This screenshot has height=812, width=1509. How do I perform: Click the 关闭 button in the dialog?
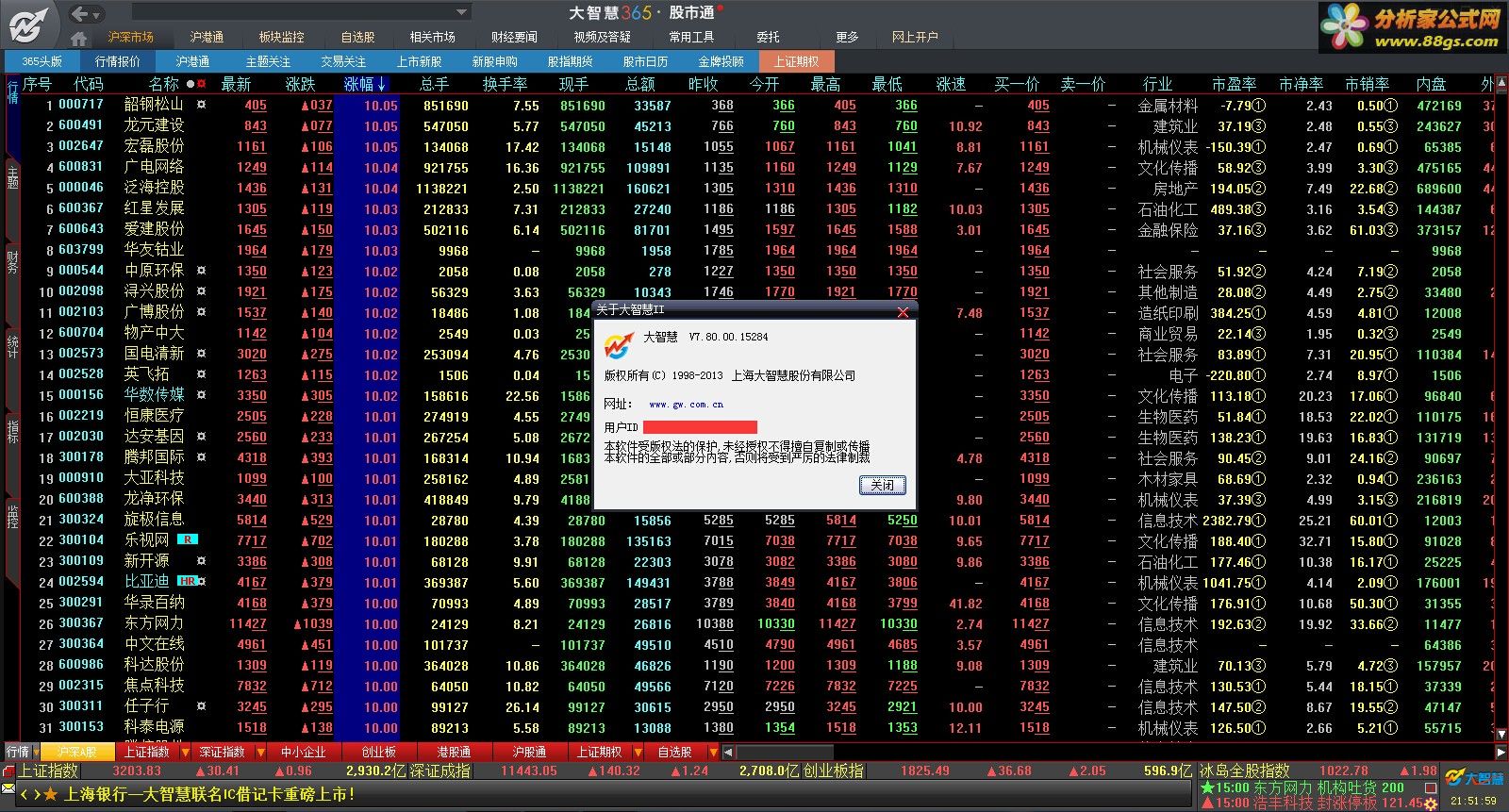[883, 485]
